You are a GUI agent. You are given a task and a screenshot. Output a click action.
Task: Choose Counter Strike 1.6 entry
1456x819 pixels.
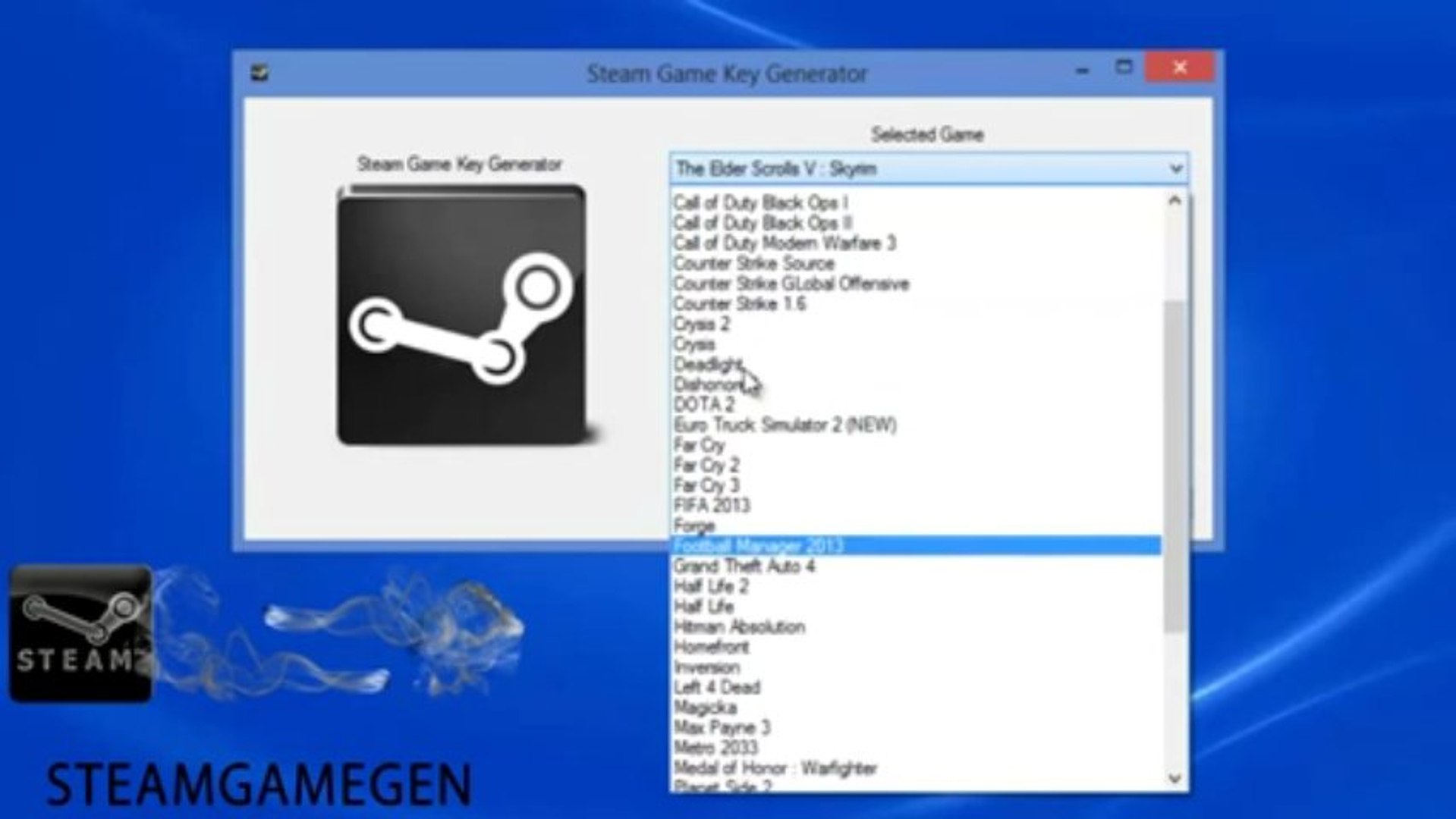[x=740, y=303]
